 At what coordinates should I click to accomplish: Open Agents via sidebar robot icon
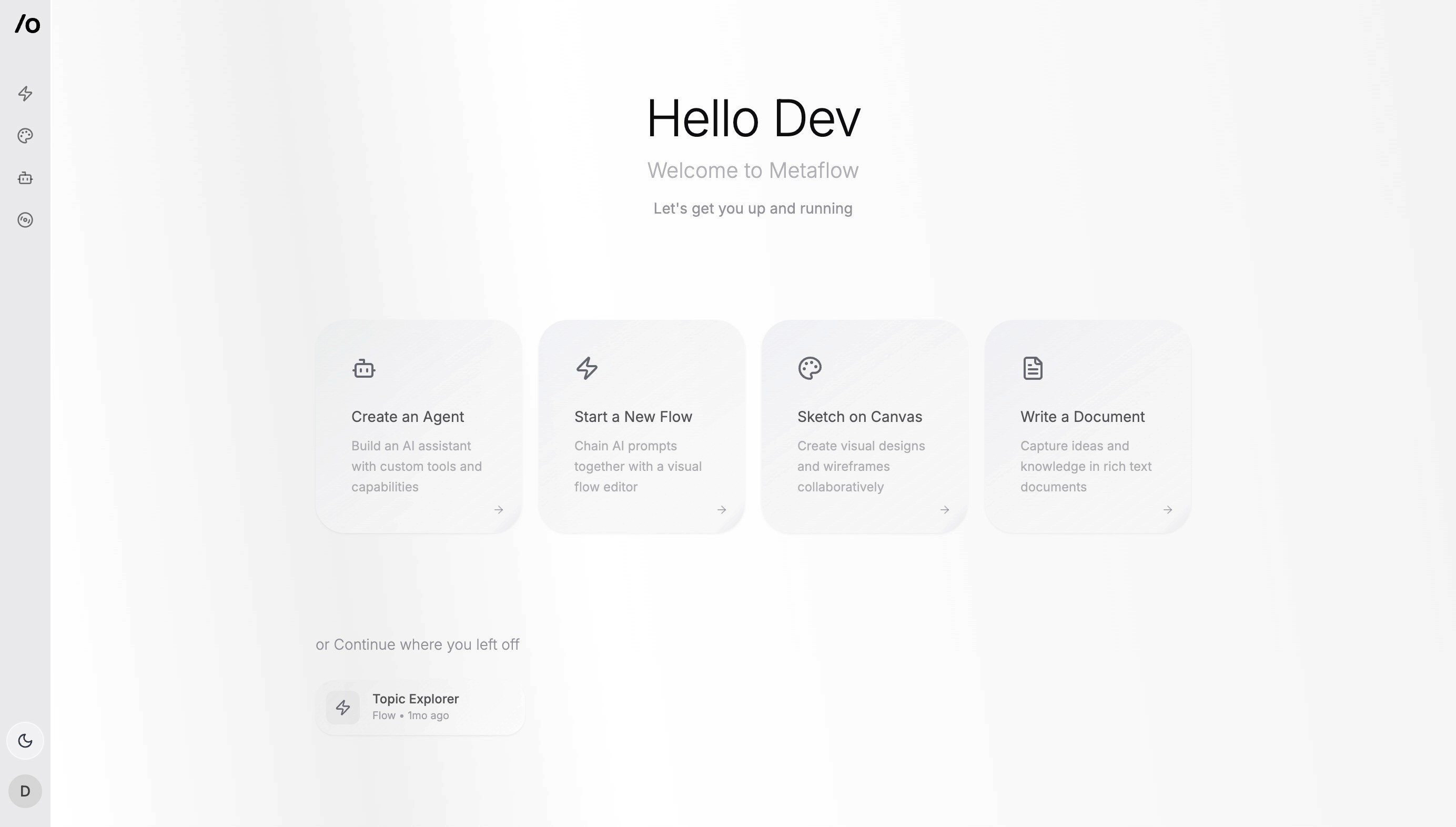(x=25, y=178)
